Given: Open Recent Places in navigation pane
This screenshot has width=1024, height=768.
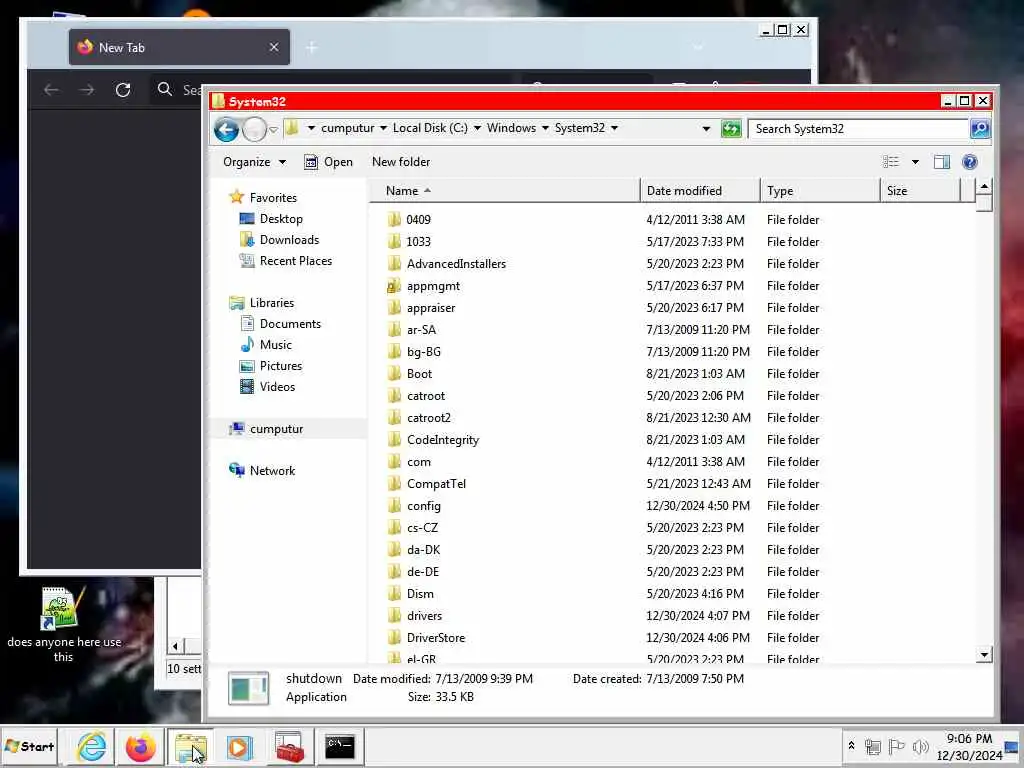Looking at the screenshot, I should click(296, 261).
